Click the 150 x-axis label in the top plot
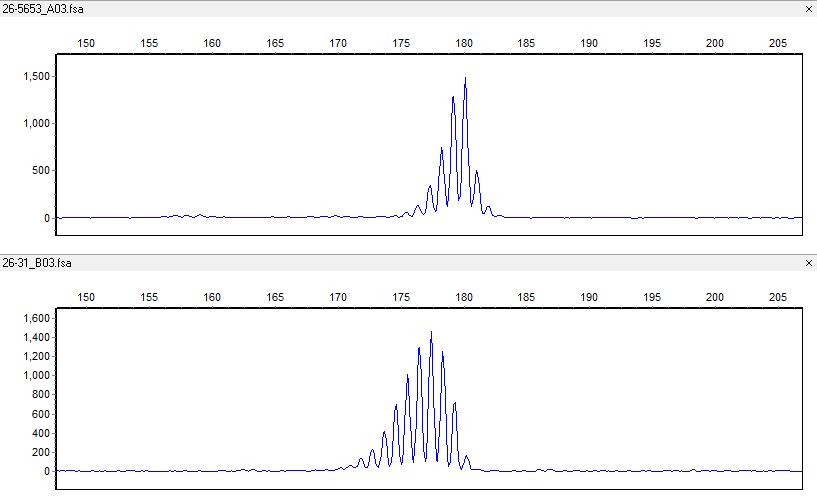The image size is (817, 502). pos(87,43)
